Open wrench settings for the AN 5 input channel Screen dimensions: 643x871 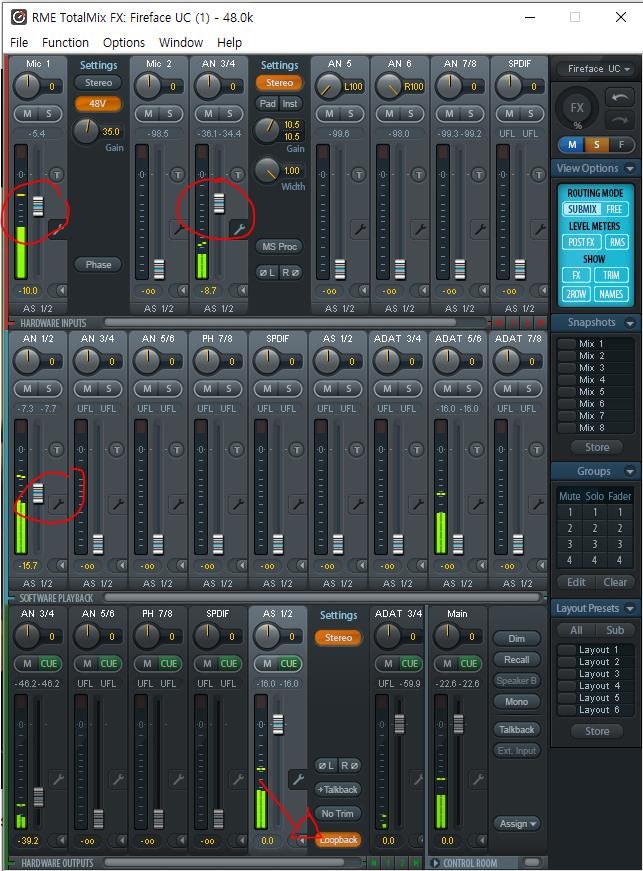(359, 229)
